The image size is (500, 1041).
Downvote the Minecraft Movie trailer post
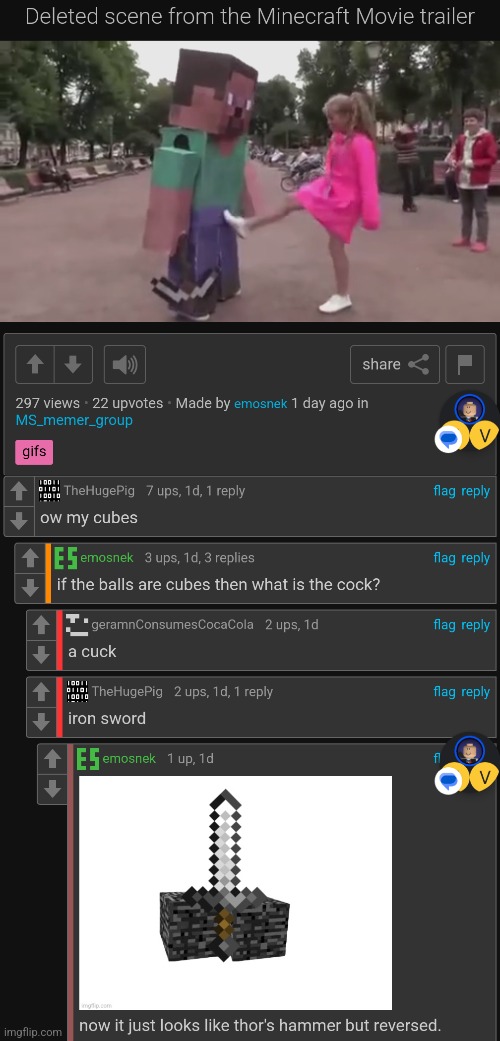[73, 364]
